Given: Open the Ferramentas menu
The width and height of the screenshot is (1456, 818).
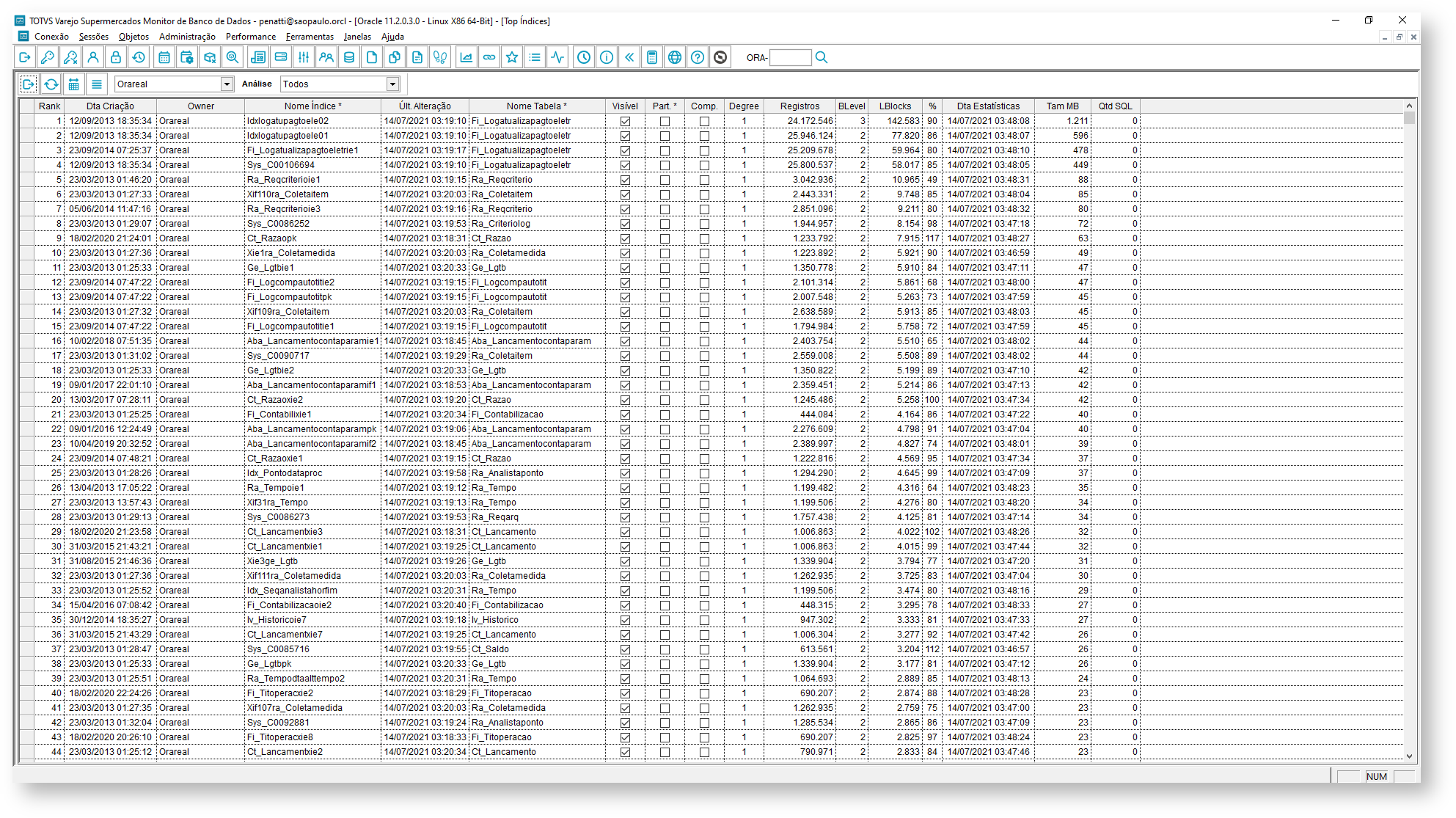Looking at the screenshot, I should [x=310, y=37].
